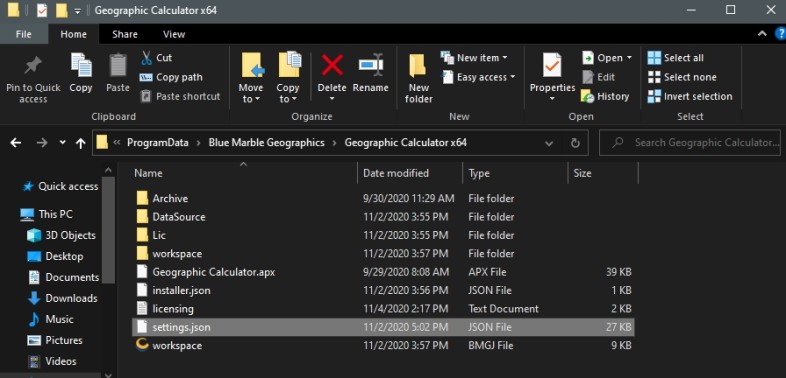Click the History icon in Open group

pyautogui.click(x=587, y=96)
